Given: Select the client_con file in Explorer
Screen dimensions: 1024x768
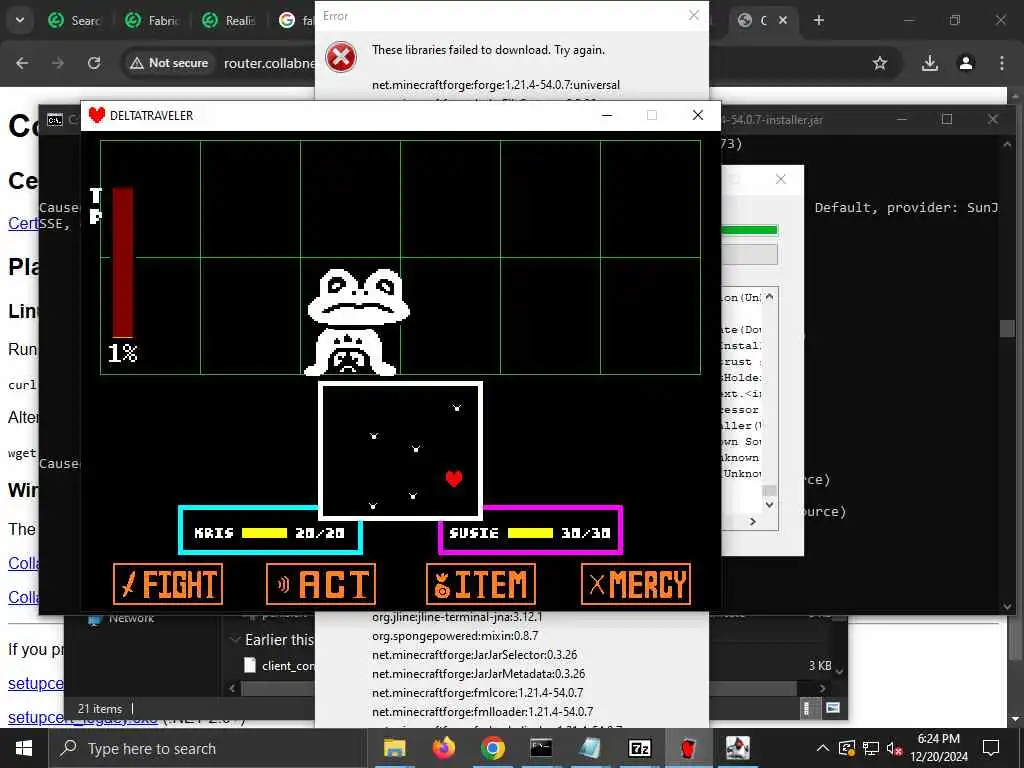Looking at the screenshot, I should coord(280,665).
